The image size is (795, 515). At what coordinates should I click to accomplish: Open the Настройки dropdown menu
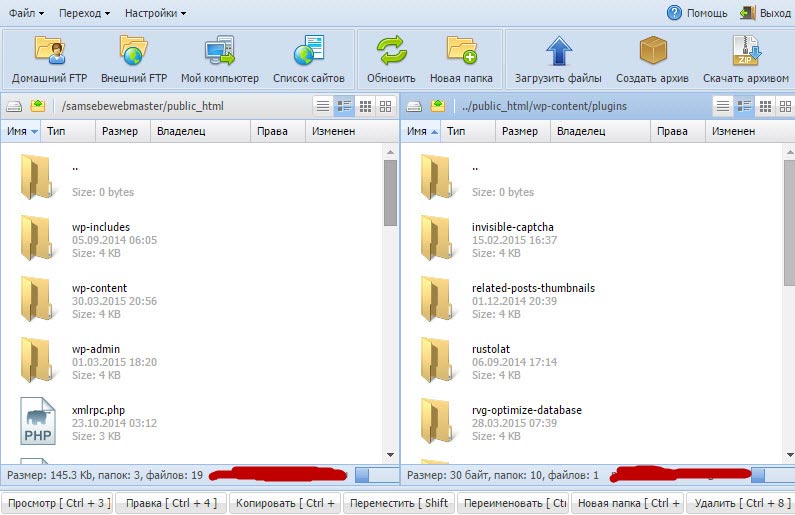pos(155,13)
